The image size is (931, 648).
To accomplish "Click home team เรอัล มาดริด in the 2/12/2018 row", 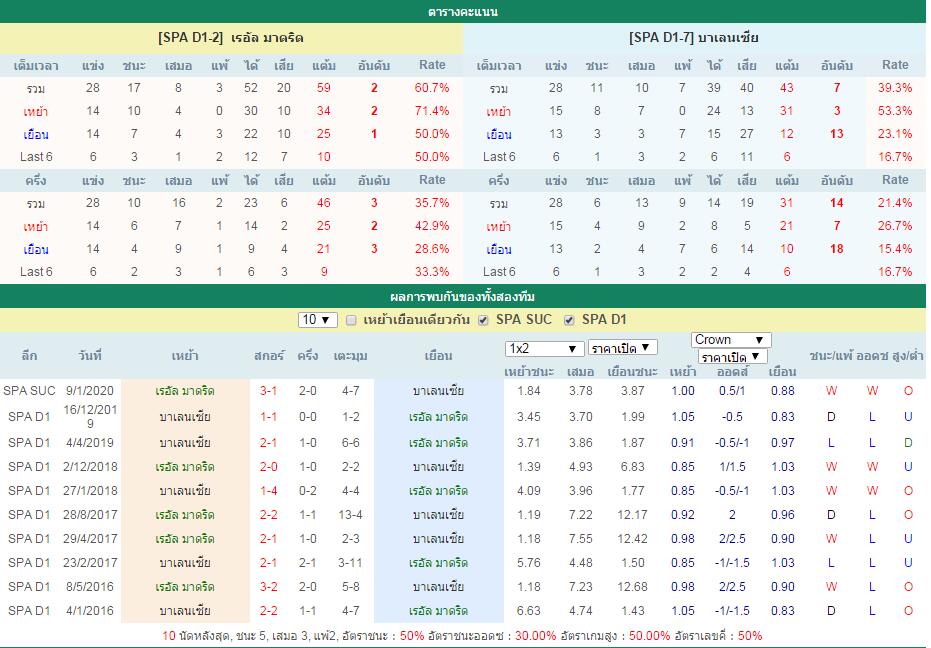I will click(x=185, y=467).
